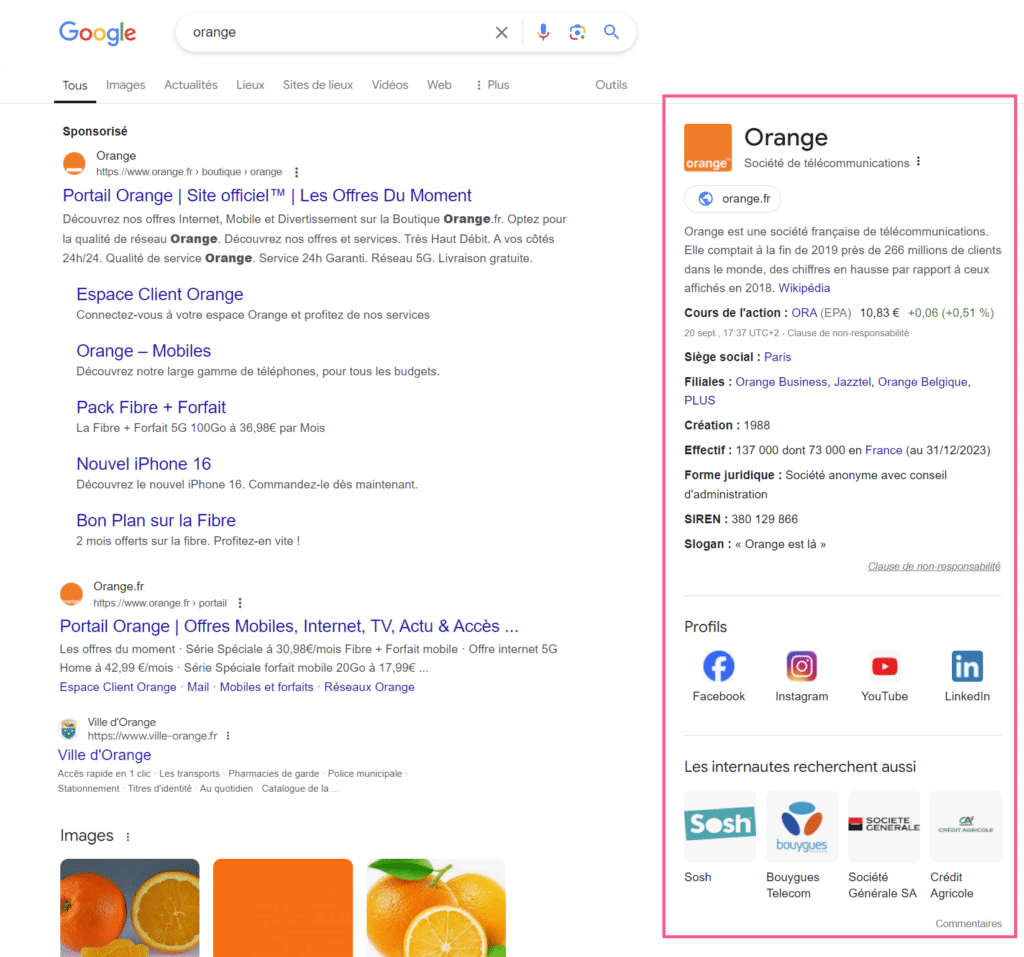Image resolution: width=1024 pixels, height=957 pixels.
Task: Click the ORA stock ticker link
Action: coord(804,313)
